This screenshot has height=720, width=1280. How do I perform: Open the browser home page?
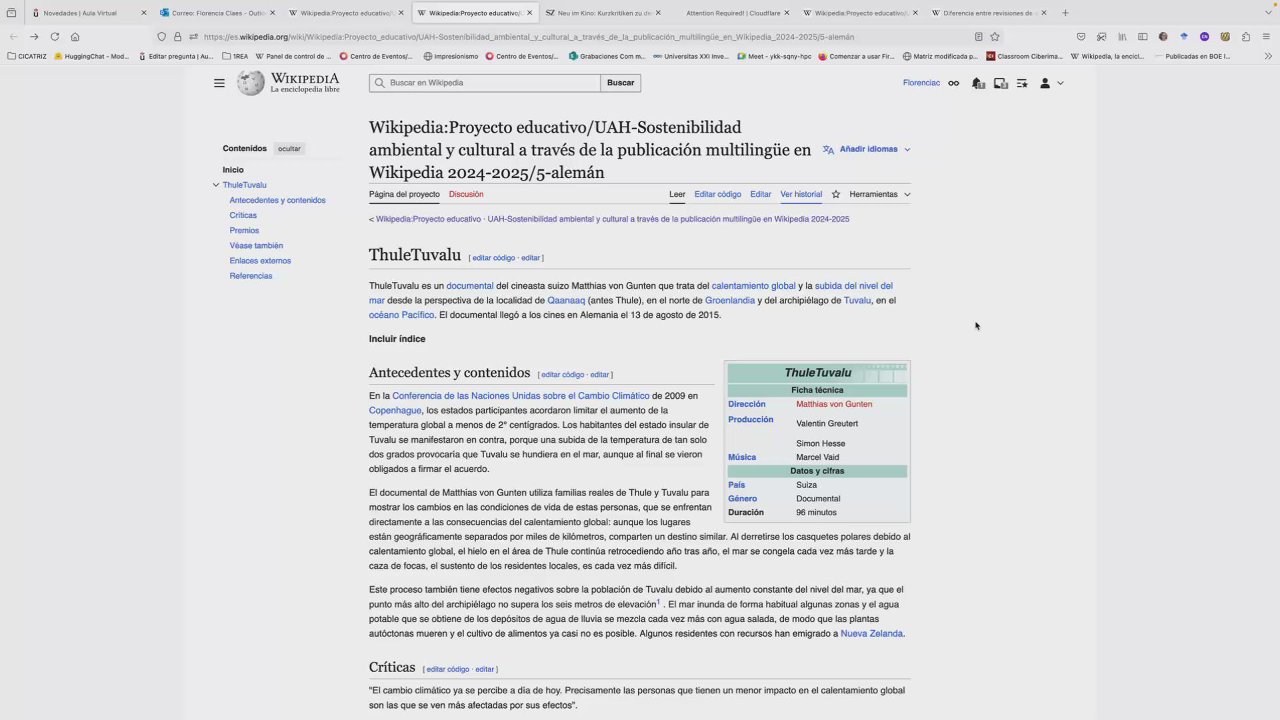coord(75,37)
